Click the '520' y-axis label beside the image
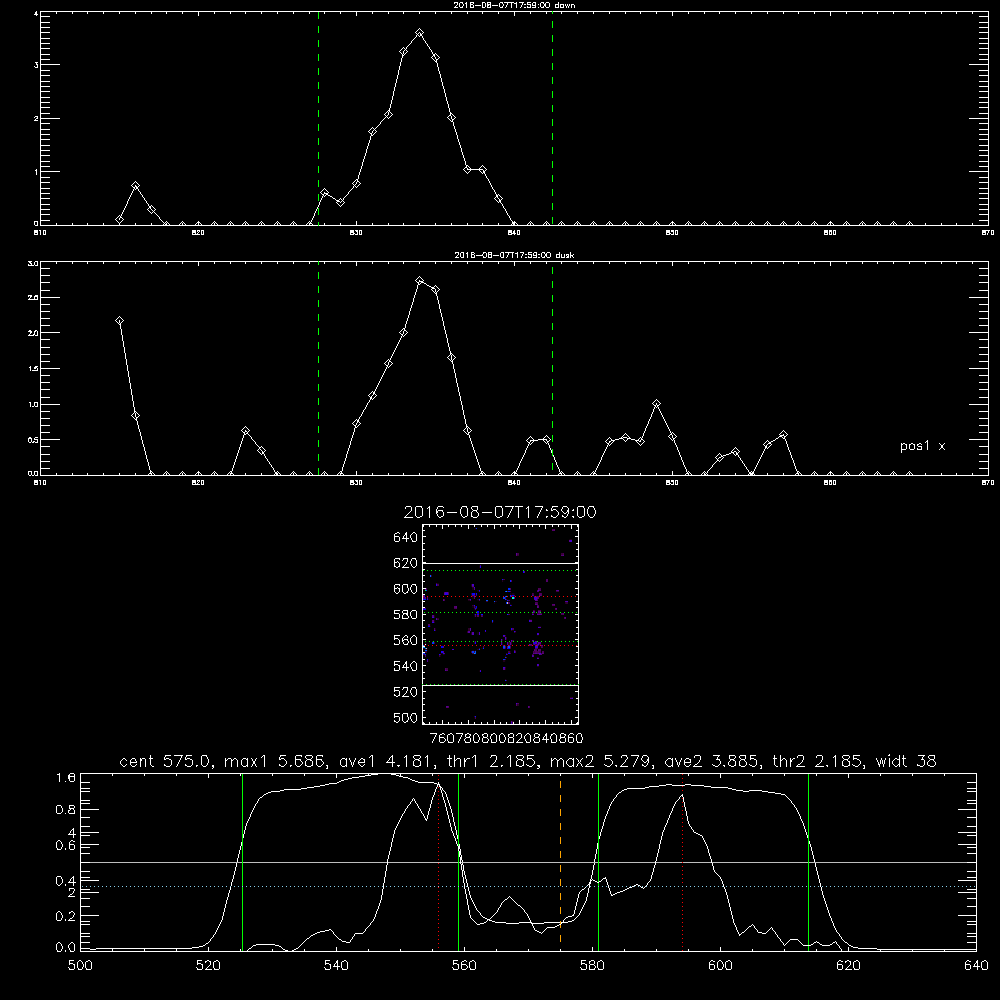The height and width of the screenshot is (1000, 1000). pyautogui.click(x=406, y=692)
